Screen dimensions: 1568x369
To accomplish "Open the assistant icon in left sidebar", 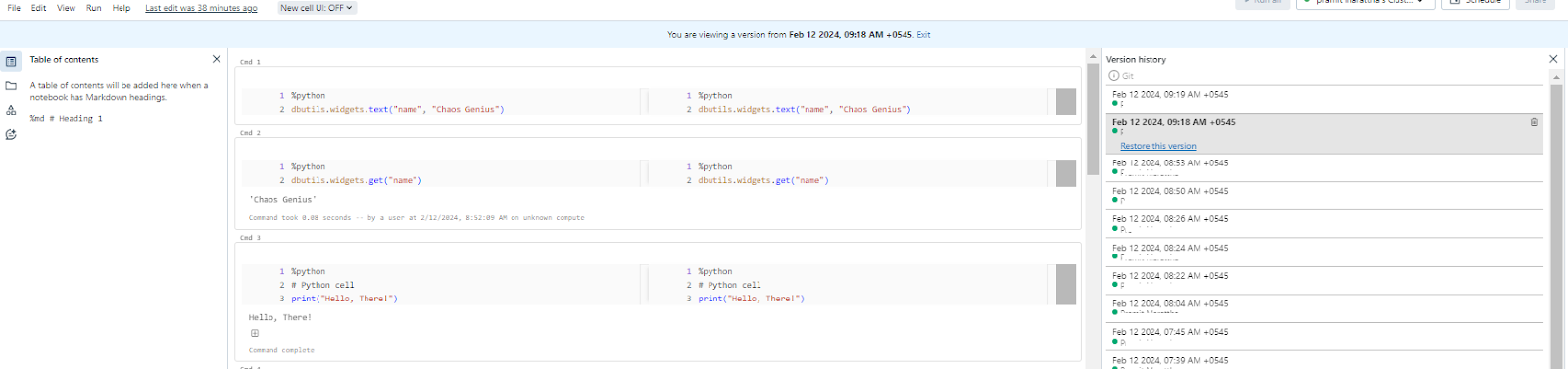I will [x=11, y=134].
